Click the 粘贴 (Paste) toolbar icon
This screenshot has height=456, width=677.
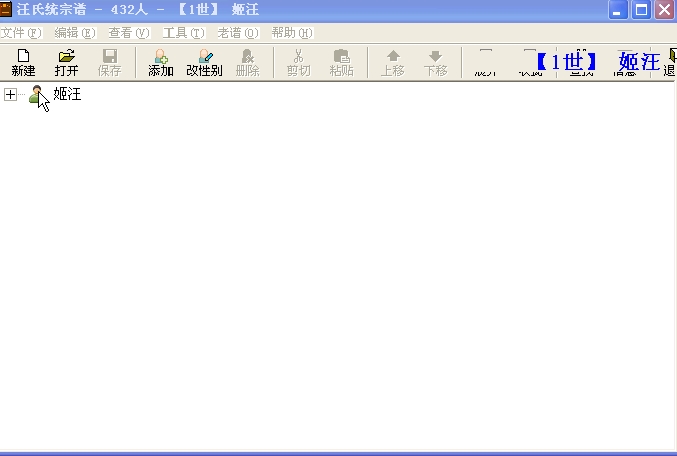coord(341,62)
